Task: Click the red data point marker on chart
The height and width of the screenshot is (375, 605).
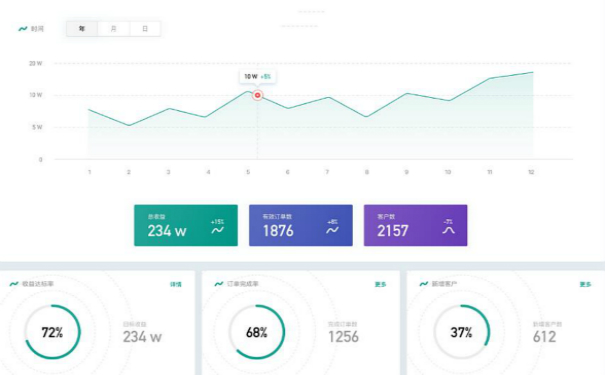Action: 257,95
